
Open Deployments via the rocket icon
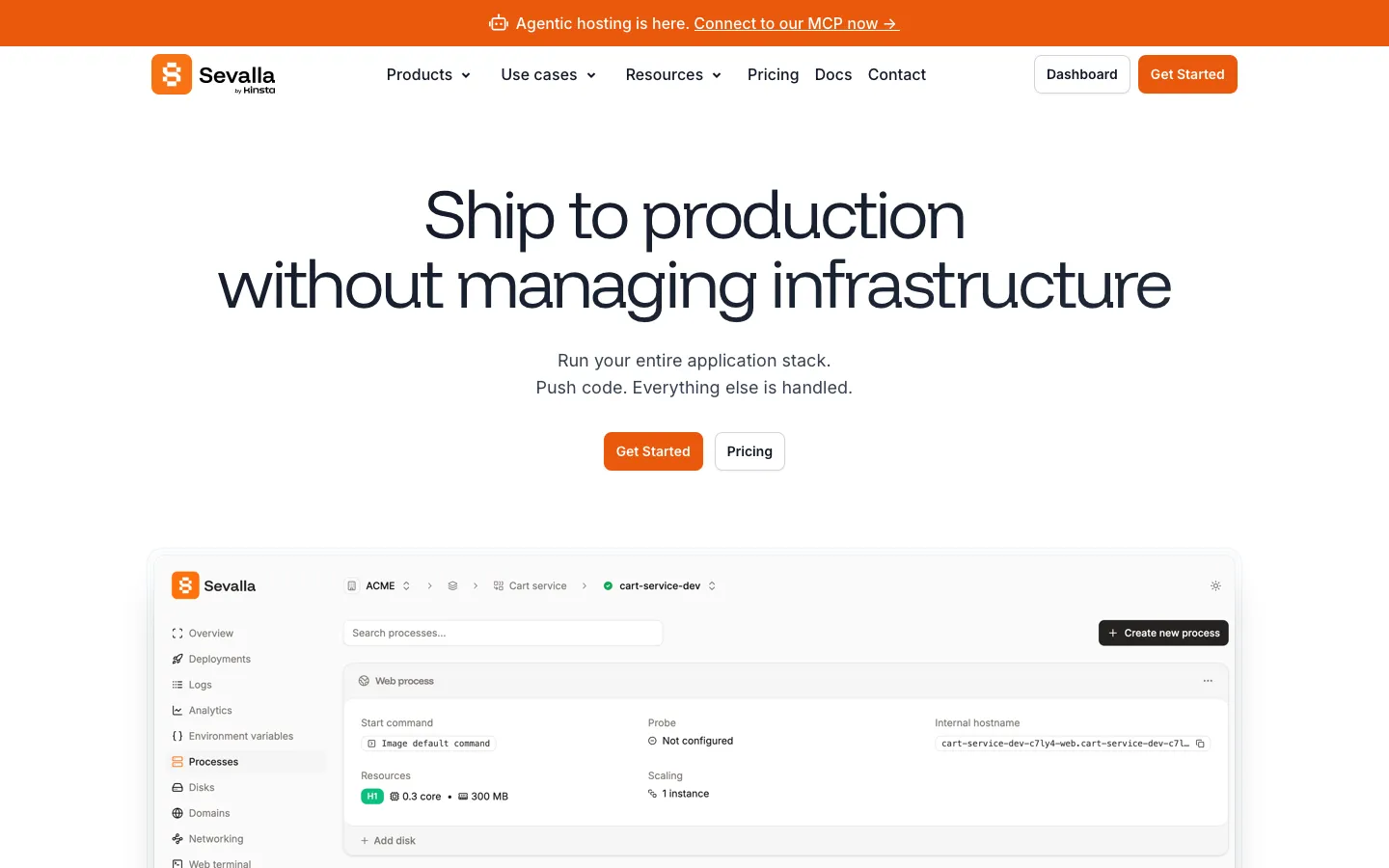(177, 659)
